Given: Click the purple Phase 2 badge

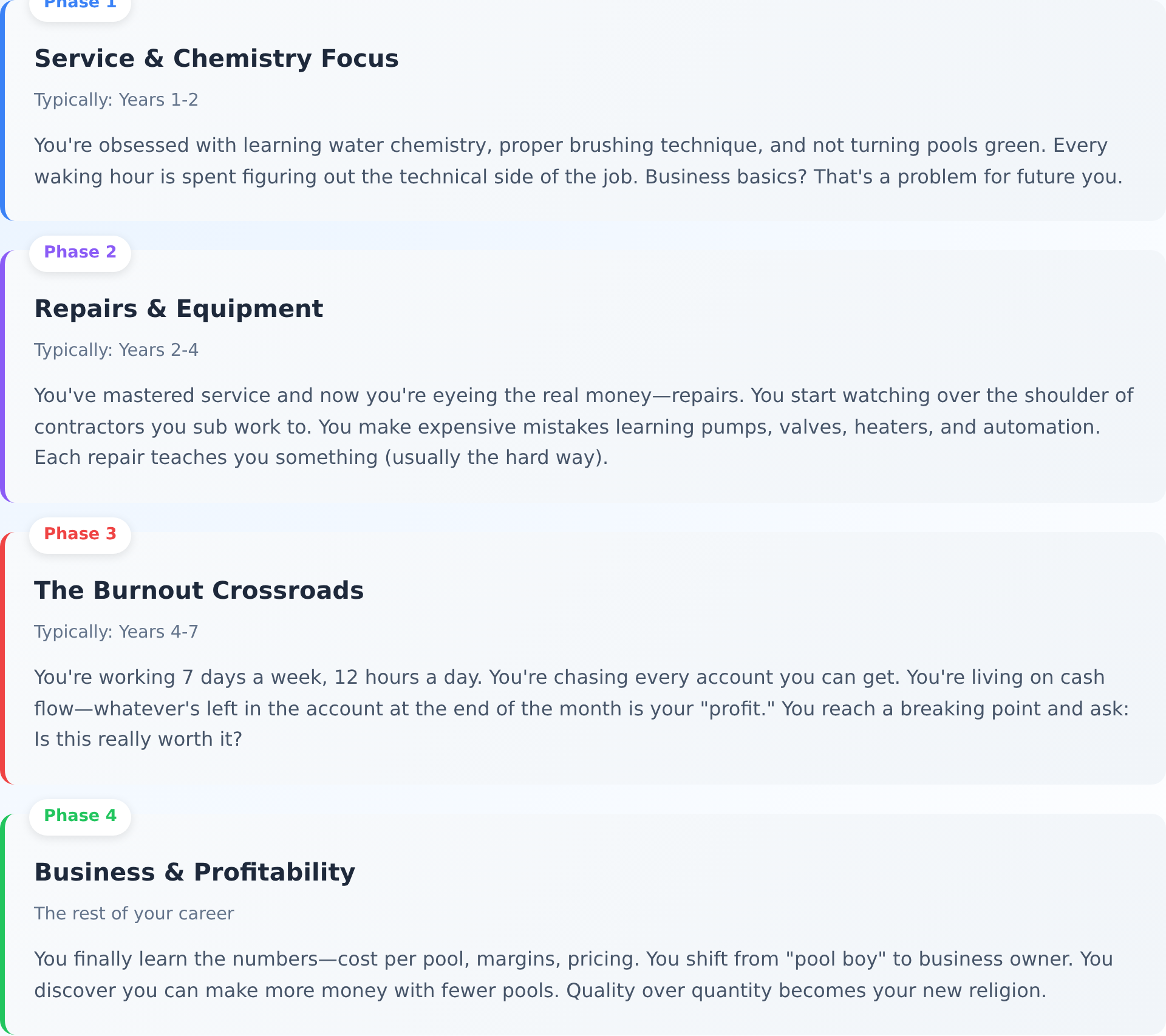Looking at the screenshot, I should click(80, 253).
